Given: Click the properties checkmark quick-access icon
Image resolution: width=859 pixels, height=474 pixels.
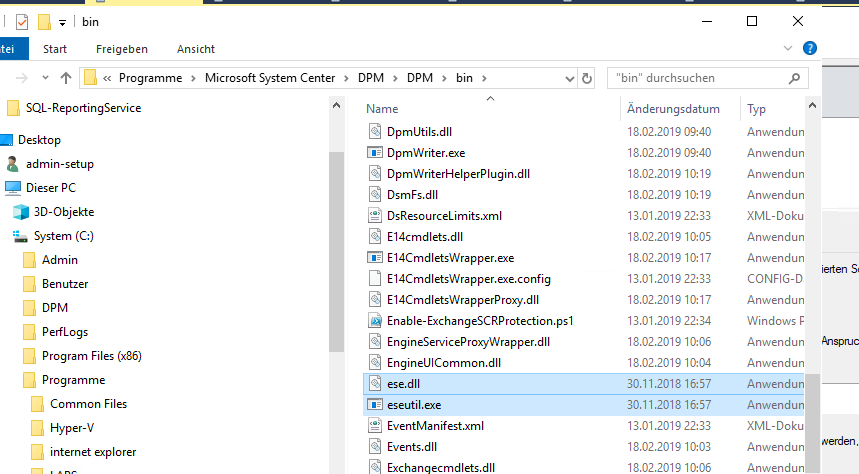Looking at the screenshot, I should 22,22.
